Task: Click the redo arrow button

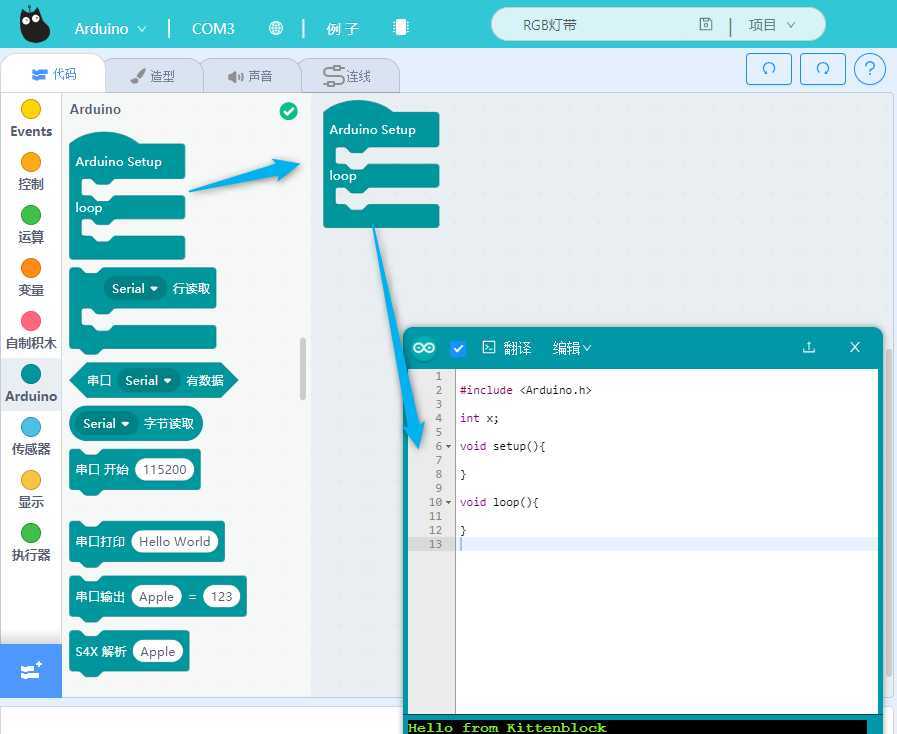Action: pyautogui.click(x=823, y=69)
